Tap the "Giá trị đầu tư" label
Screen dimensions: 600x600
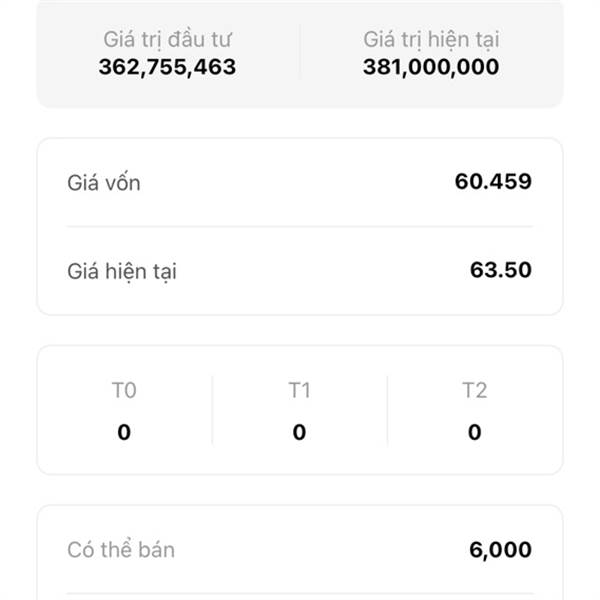(168, 40)
